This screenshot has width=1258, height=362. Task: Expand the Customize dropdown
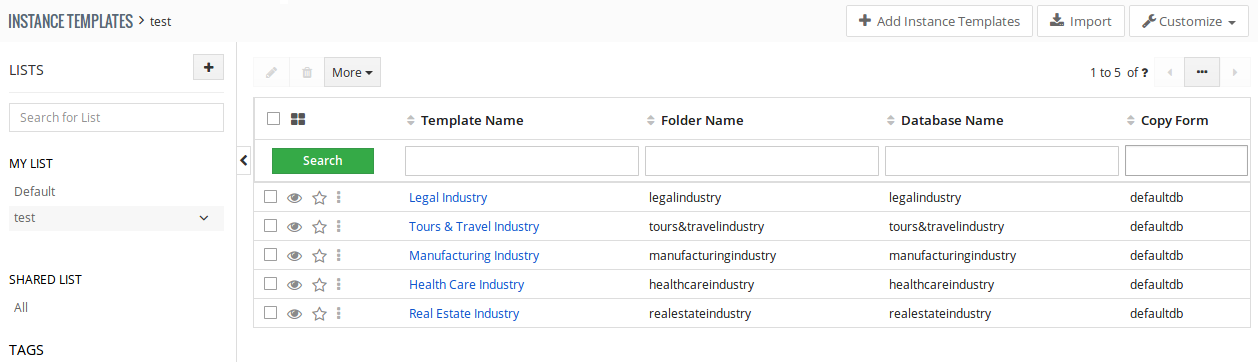pyautogui.click(x=1188, y=21)
